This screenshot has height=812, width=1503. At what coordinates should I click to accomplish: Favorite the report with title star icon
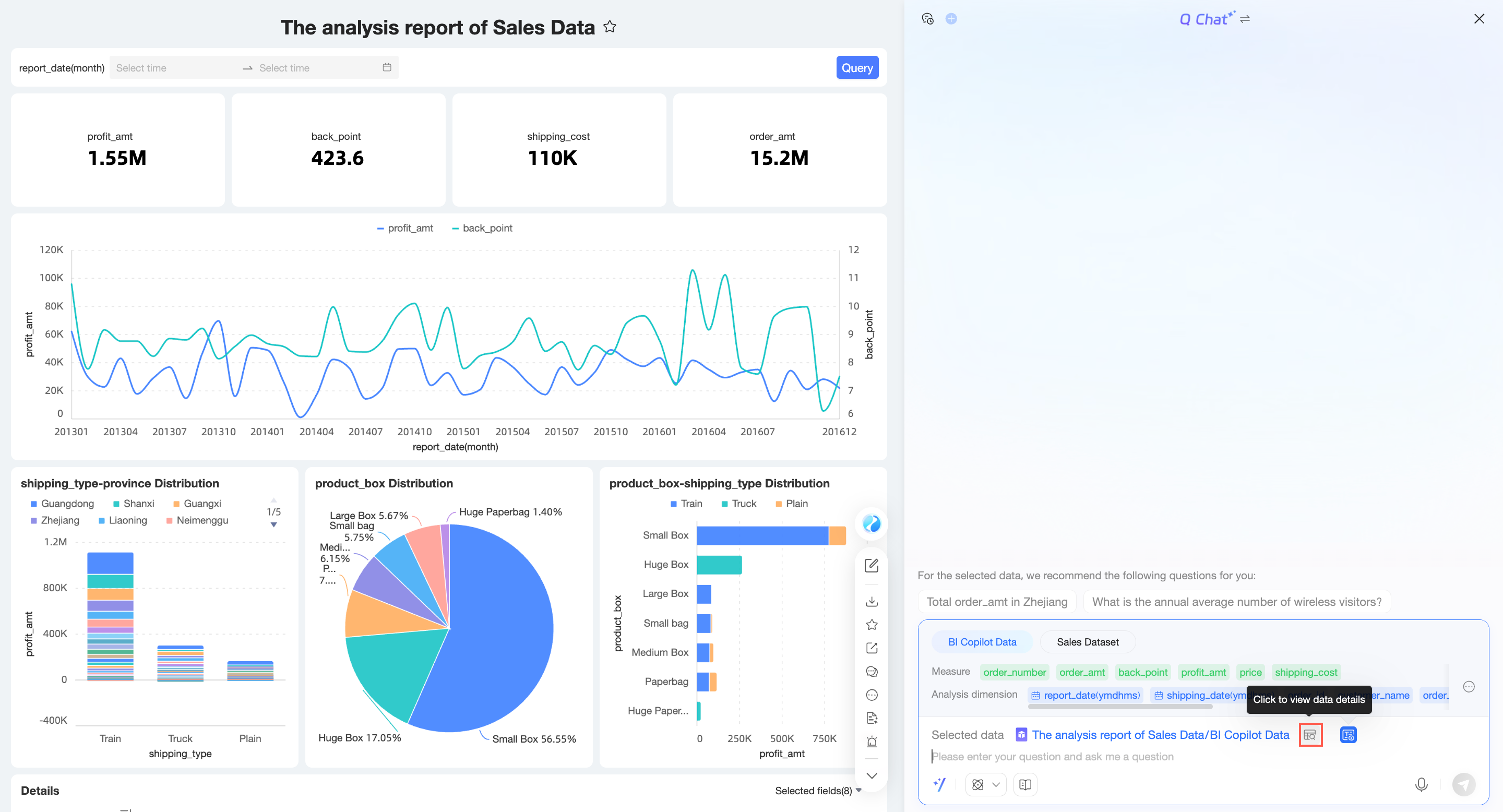click(x=609, y=27)
